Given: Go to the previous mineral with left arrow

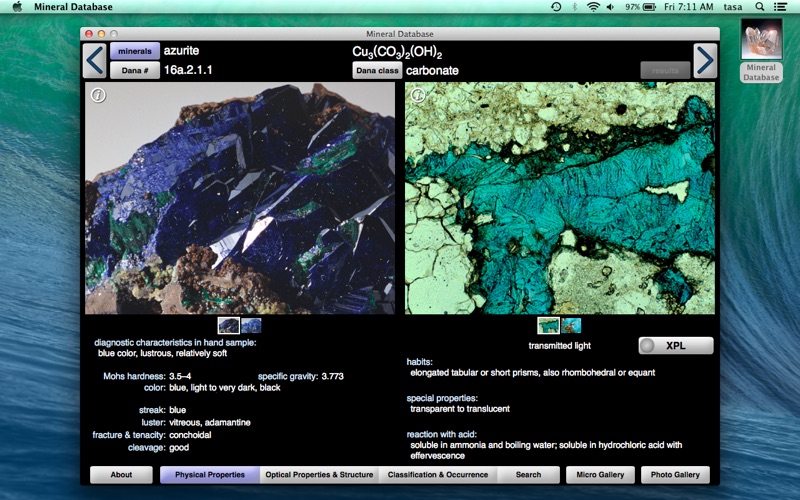Looking at the screenshot, I should click(95, 60).
